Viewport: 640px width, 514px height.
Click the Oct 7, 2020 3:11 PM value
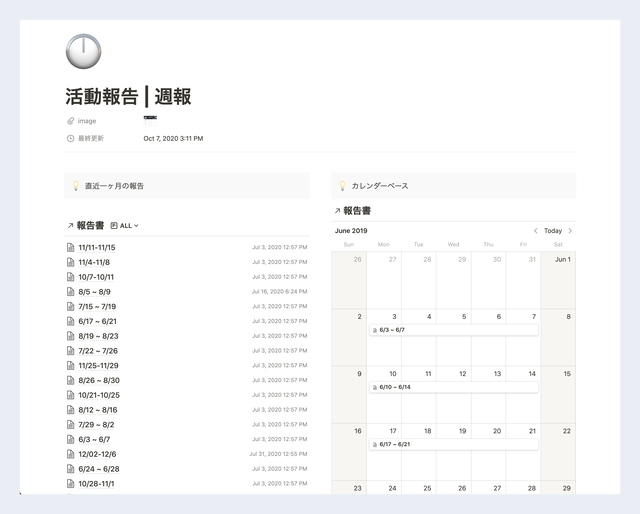click(173, 138)
